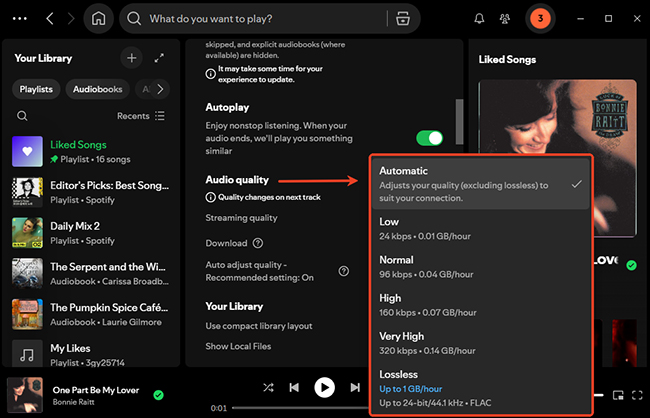Select Low 24 kbps quality
This screenshot has width=650, height=418.
pos(481,228)
